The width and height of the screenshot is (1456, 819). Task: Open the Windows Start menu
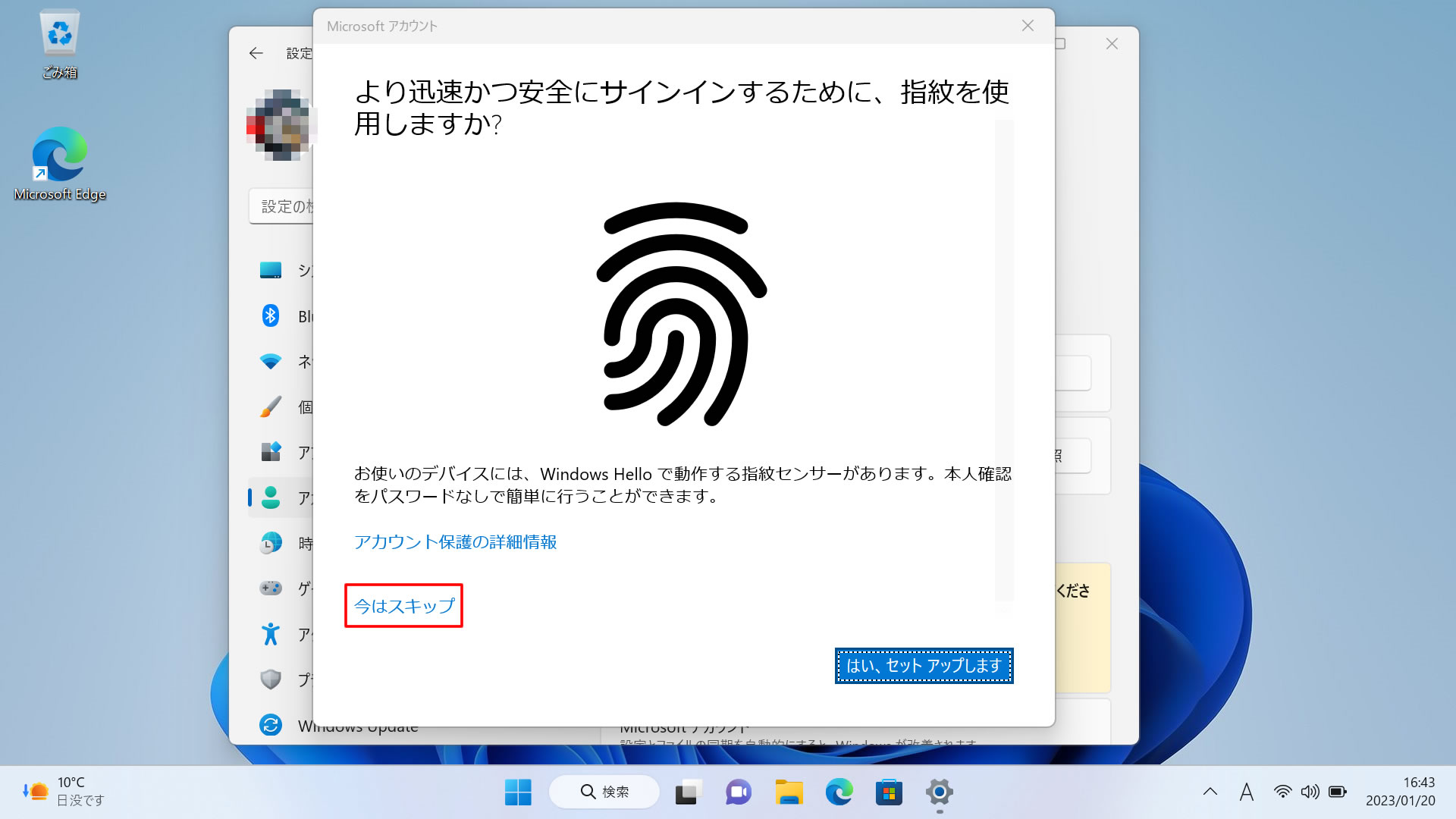point(518,792)
